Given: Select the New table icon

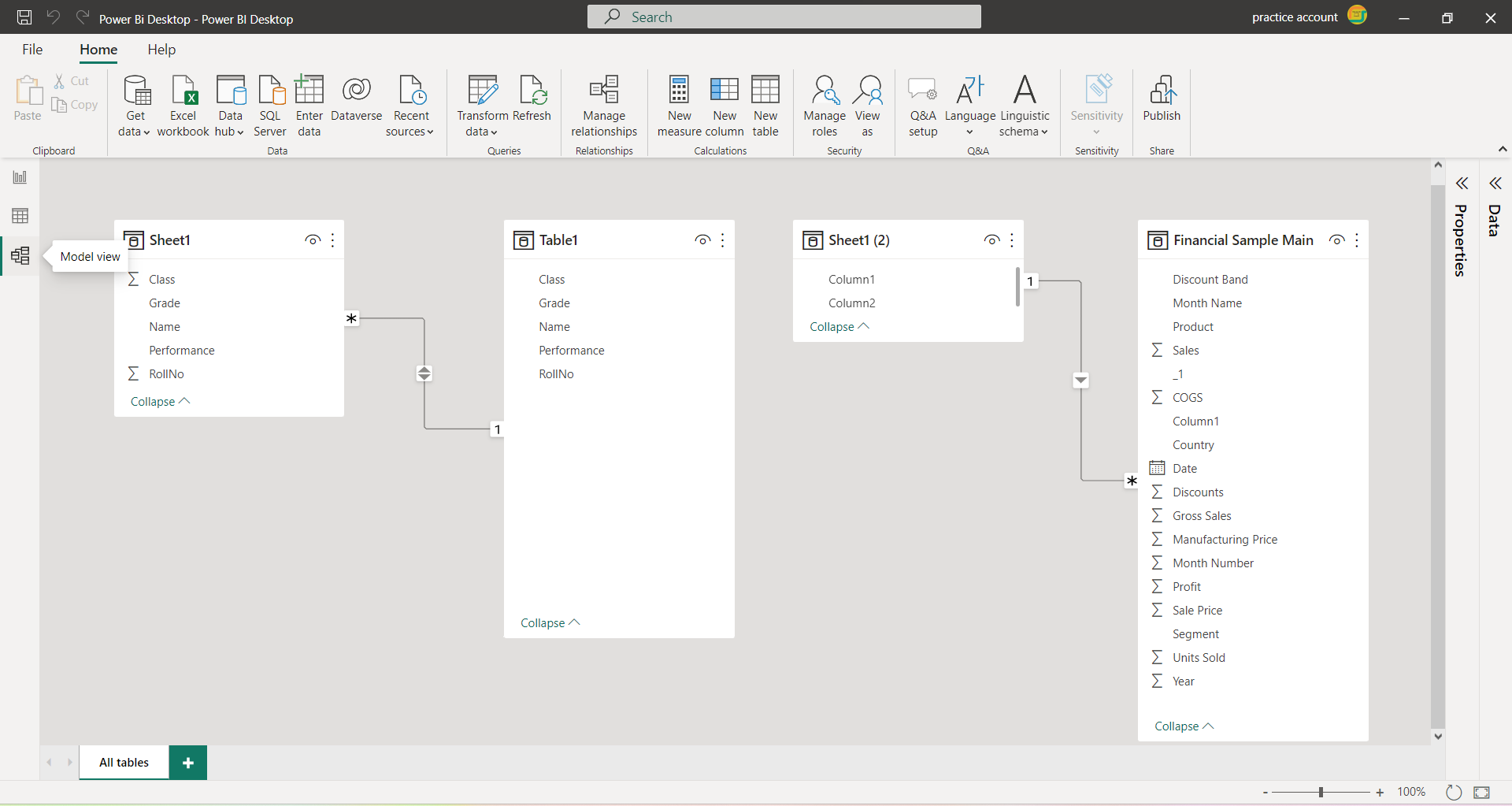Looking at the screenshot, I should point(765,103).
